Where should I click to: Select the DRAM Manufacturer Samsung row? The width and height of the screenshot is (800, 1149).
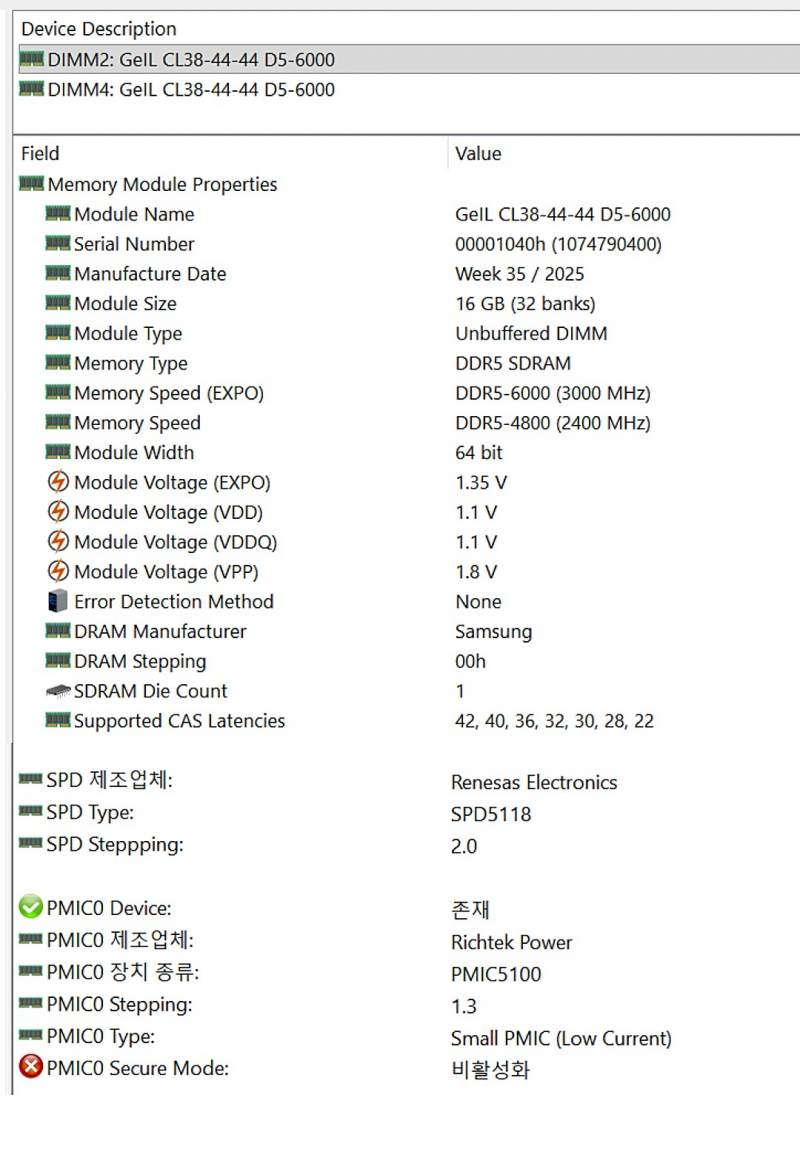(160, 632)
